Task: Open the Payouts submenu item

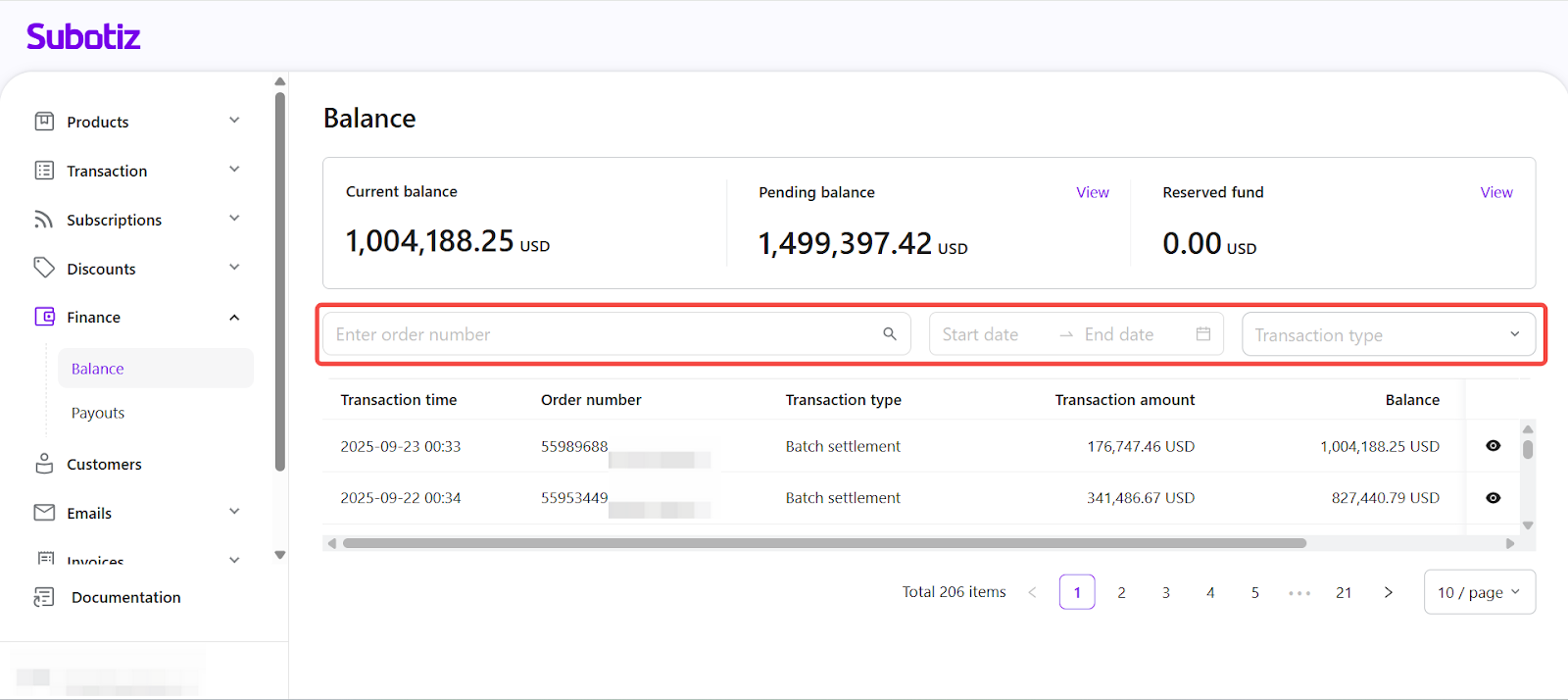Action: tap(98, 413)
